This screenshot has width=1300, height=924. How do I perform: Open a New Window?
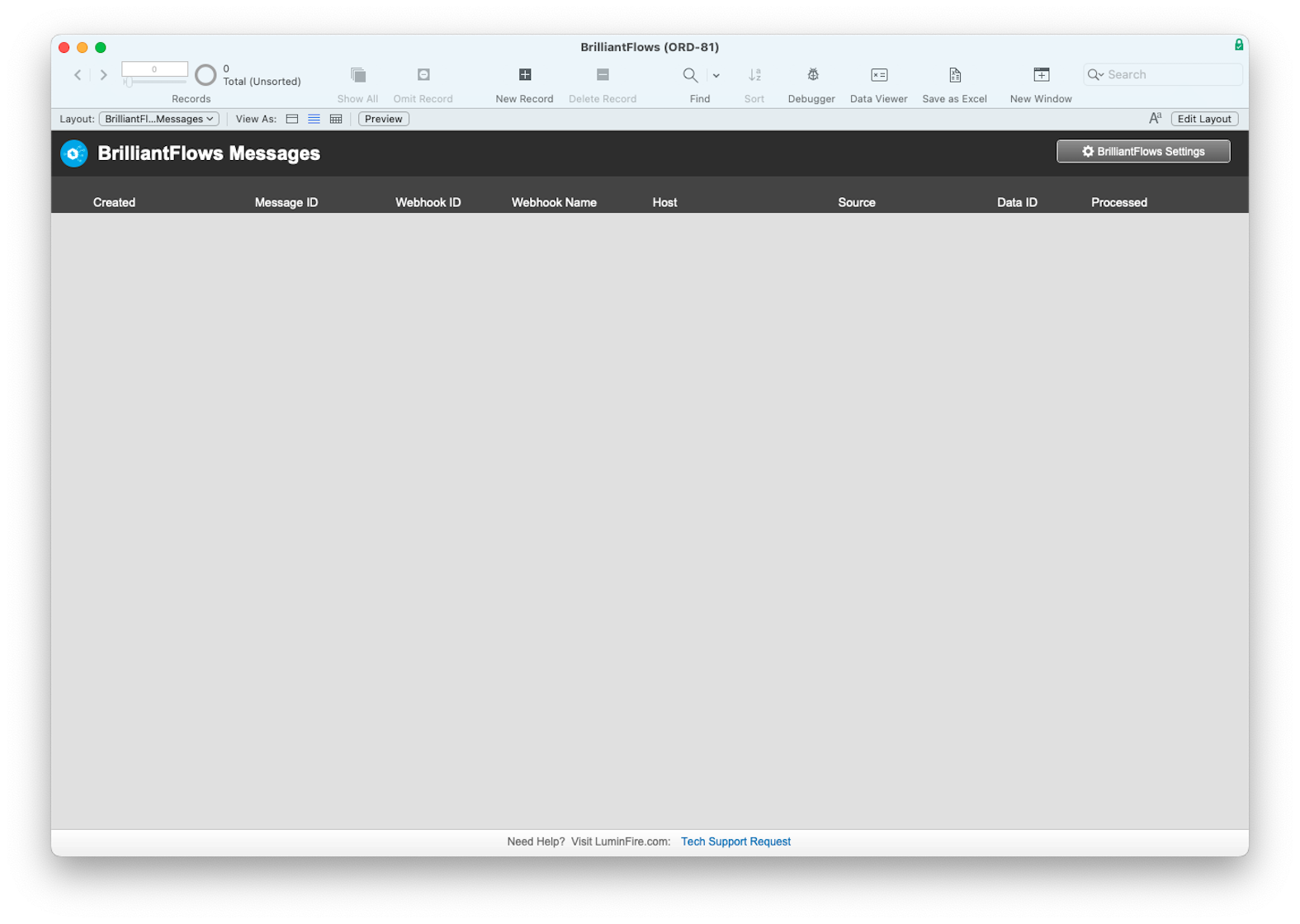coord(1041,75)
